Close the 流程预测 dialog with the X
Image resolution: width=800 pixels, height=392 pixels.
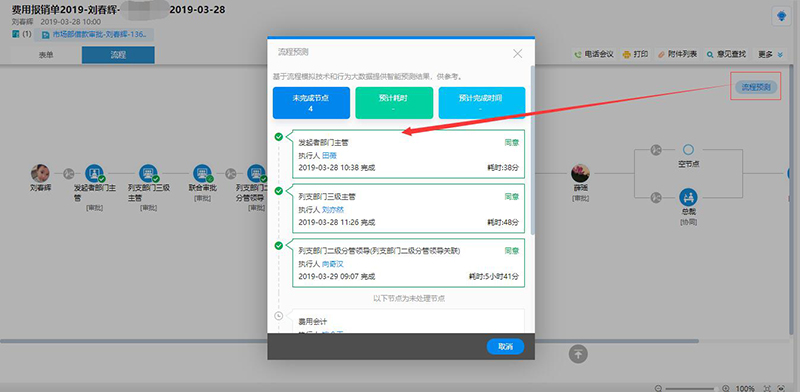(x=517, y=53)
